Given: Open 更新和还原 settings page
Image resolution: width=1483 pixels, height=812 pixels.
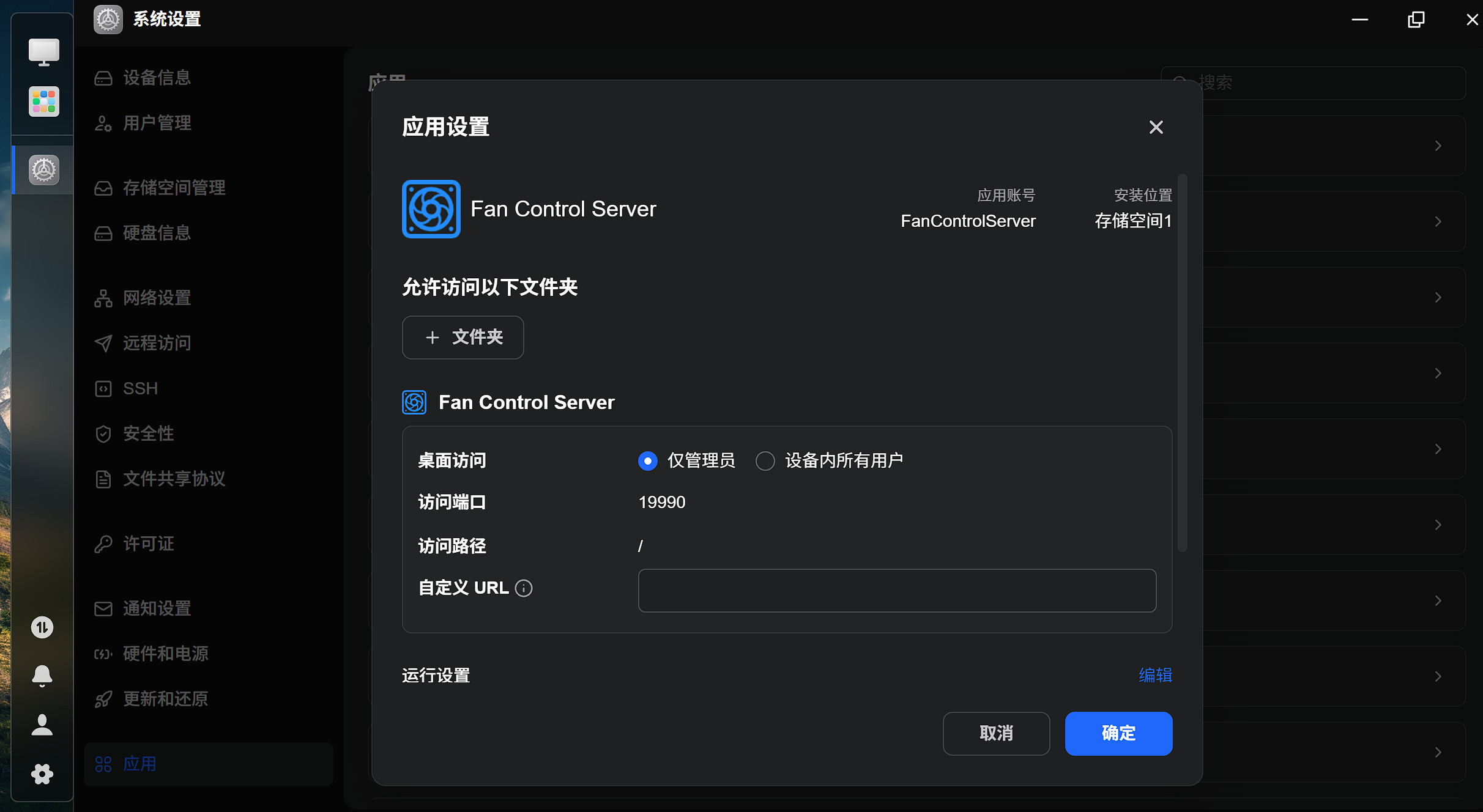Looking at the screenshot, I should (209, 699).
